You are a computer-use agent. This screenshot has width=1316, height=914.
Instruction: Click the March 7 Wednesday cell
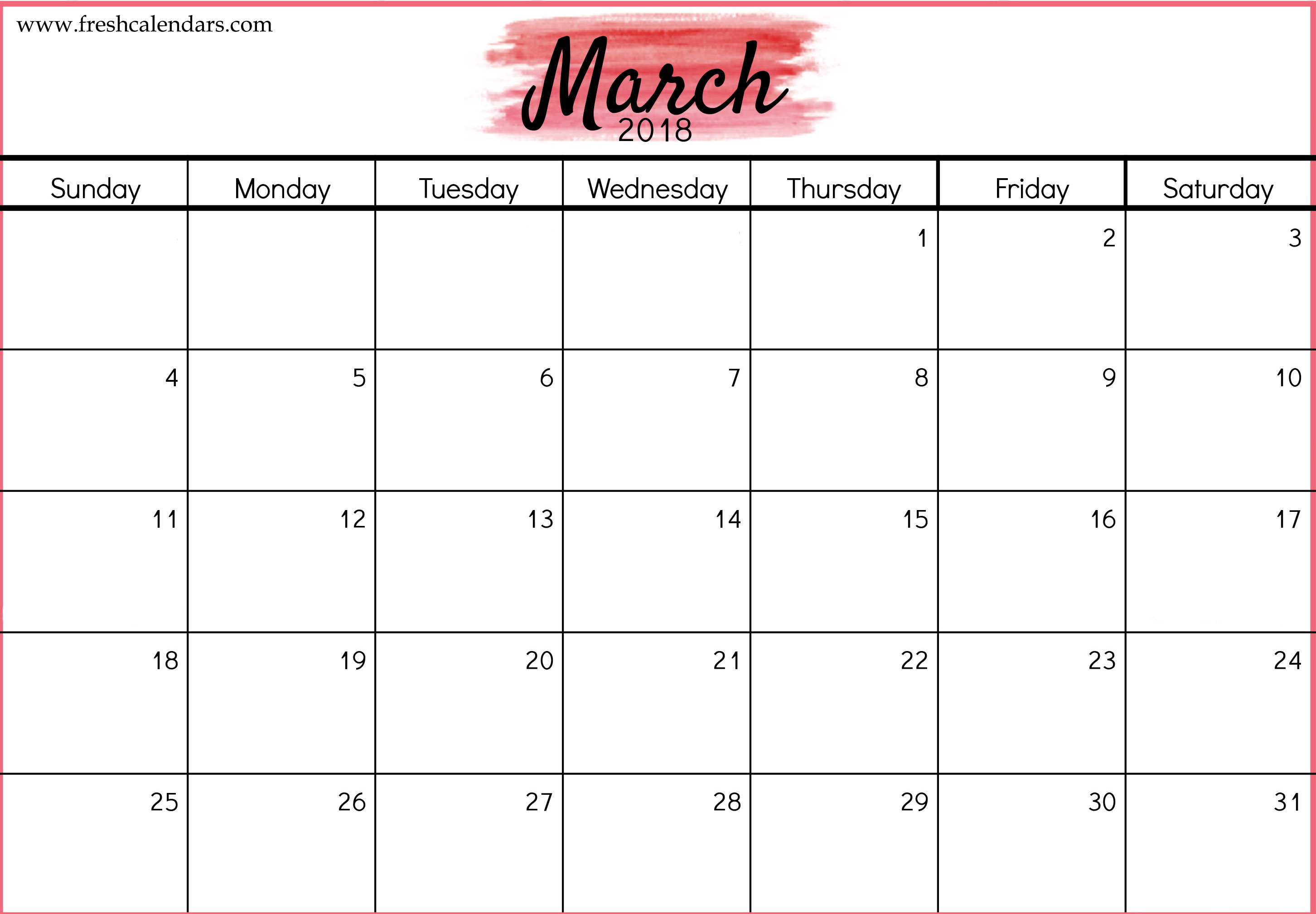click(657, 420)
